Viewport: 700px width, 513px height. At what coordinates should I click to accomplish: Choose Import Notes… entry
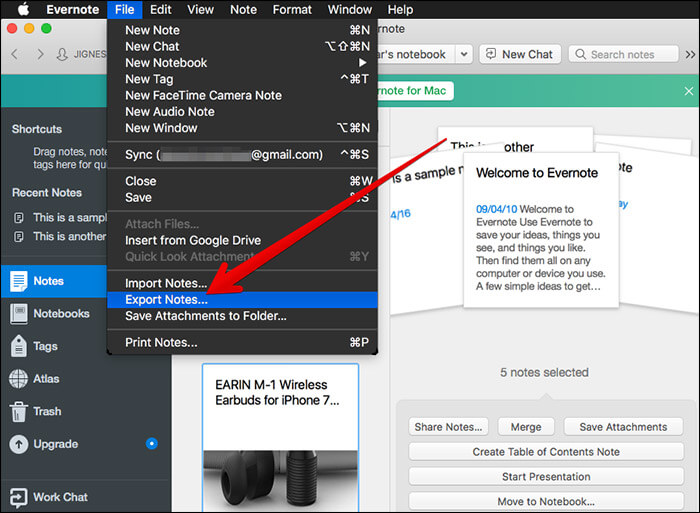point(242,283)
